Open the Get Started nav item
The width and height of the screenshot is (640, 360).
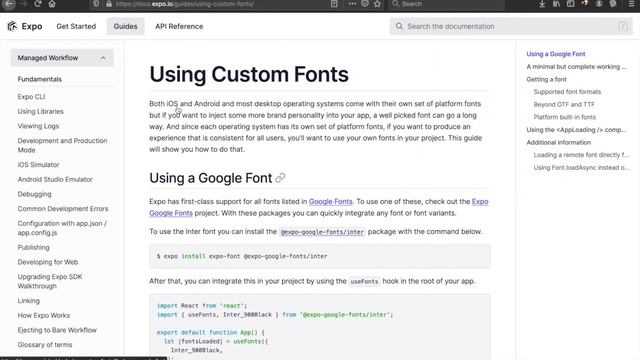click(76, 26)
